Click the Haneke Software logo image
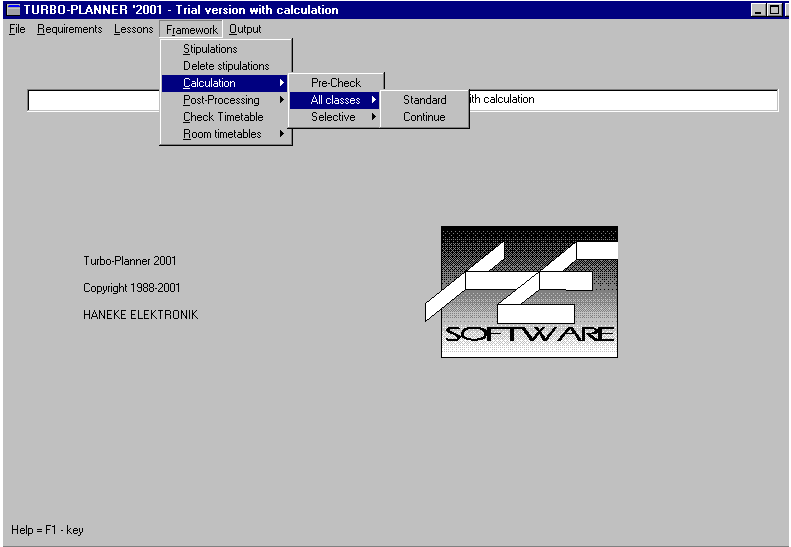 click(x=522, y=292)
